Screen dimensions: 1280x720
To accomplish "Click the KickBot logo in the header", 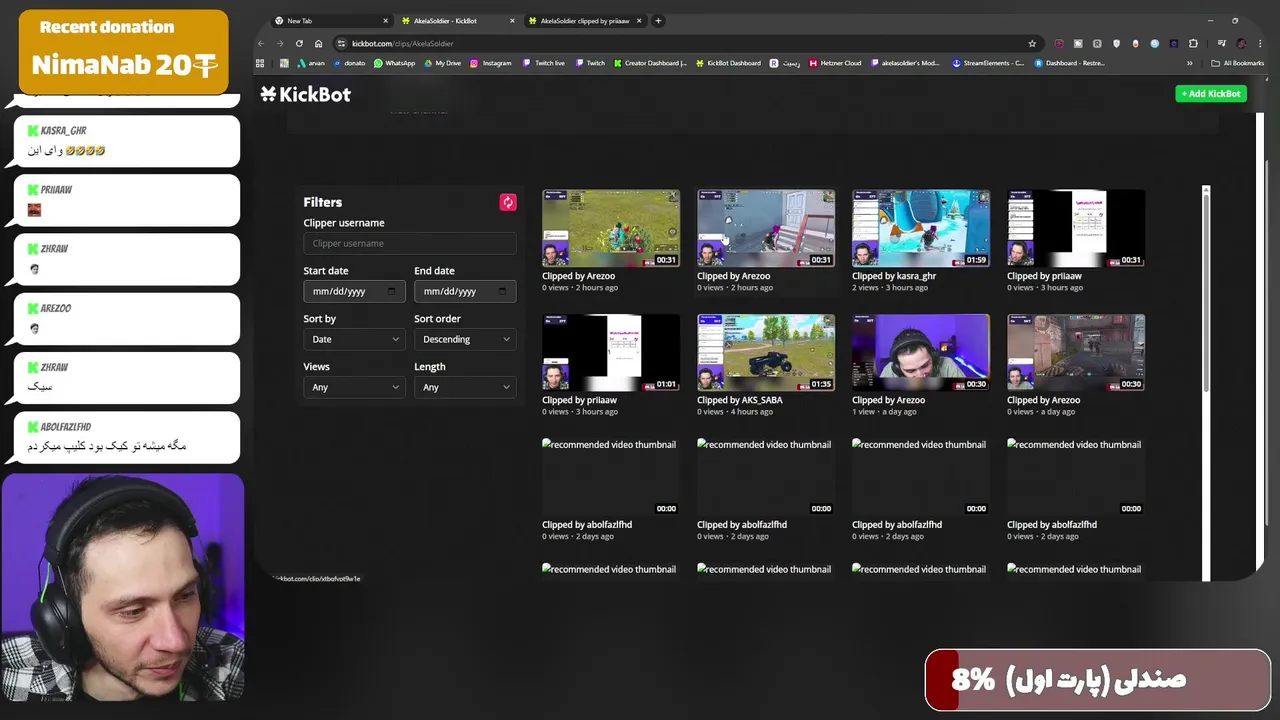I will coord(306,94).
